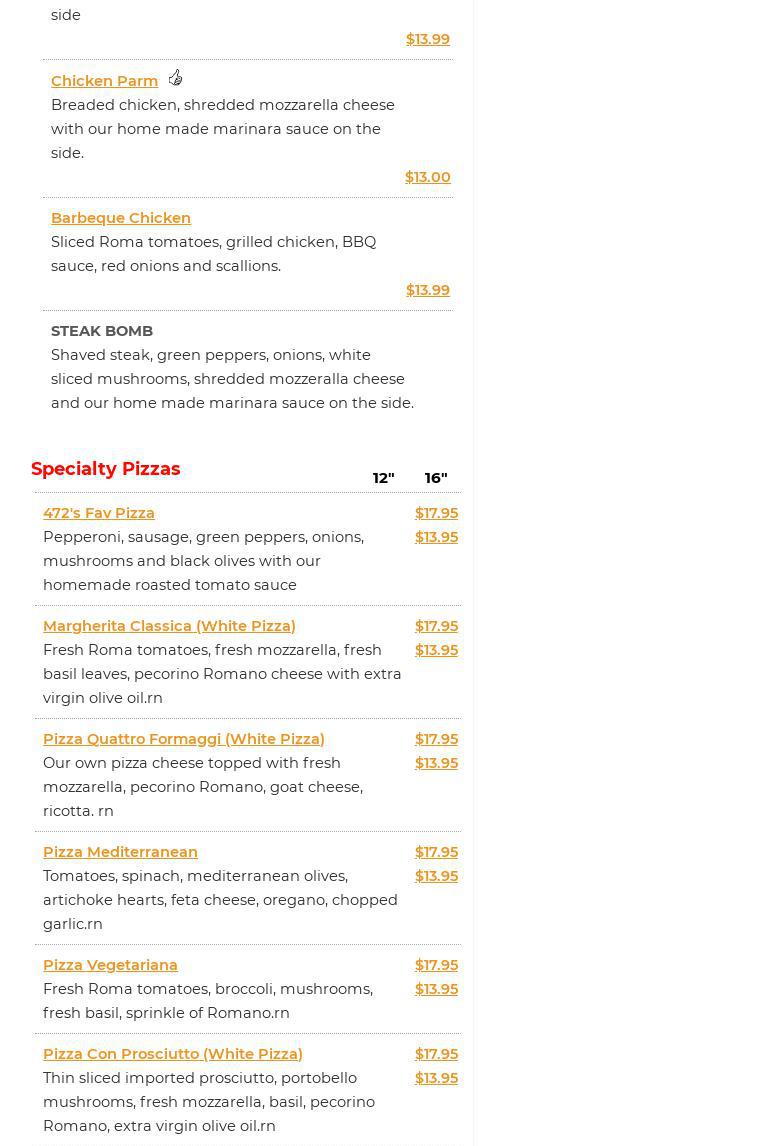Open the Pizza Mediterranean link
Screen dimensions: 770x1146
click(x=120, y=852)
